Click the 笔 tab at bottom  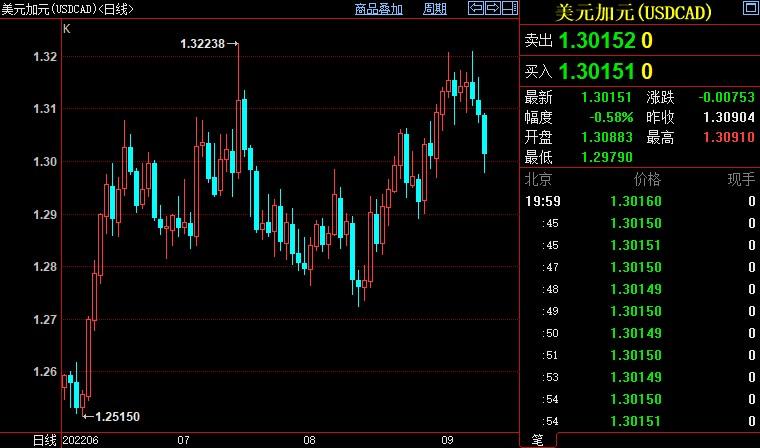pos(537,440)
